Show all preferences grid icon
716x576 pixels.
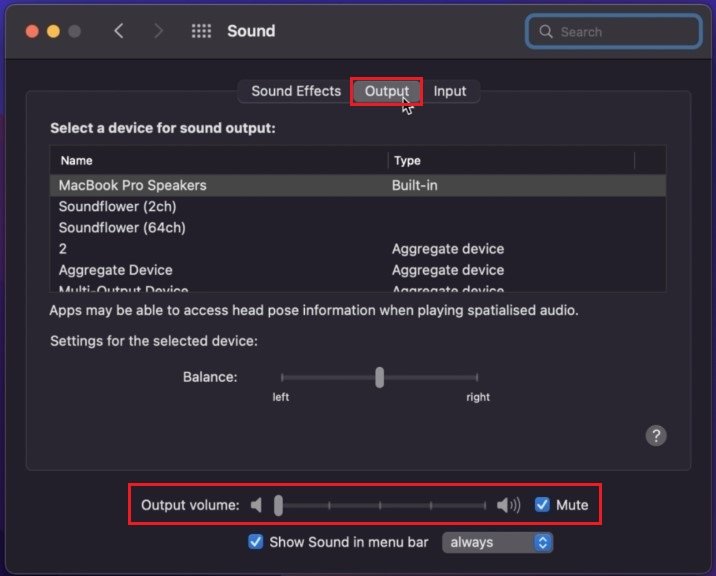[201, 31]
